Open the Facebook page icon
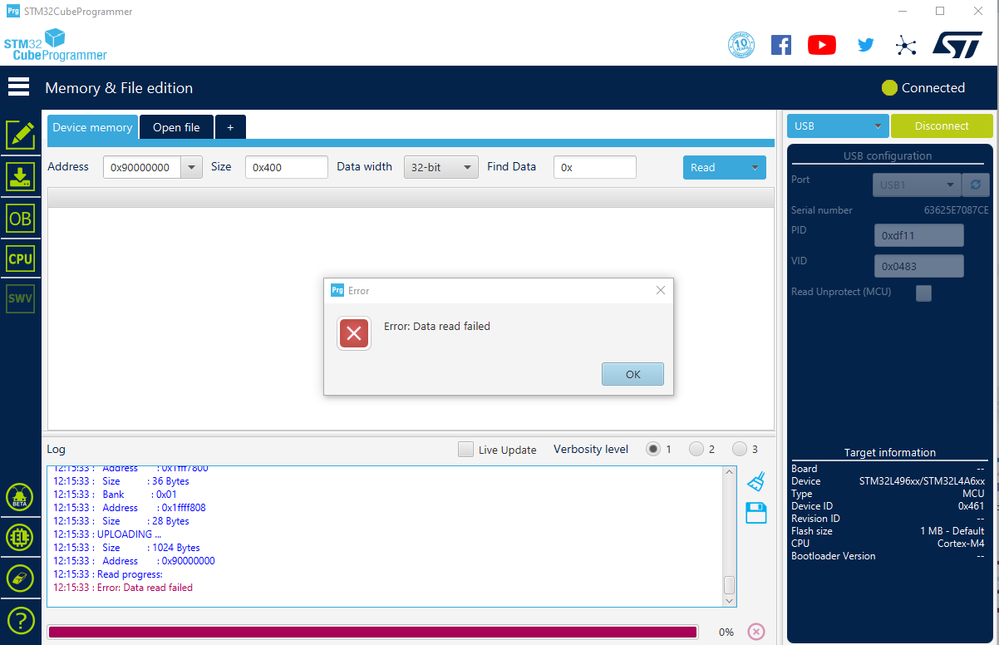The image size is (999, 645). click(x=781, y=45)
